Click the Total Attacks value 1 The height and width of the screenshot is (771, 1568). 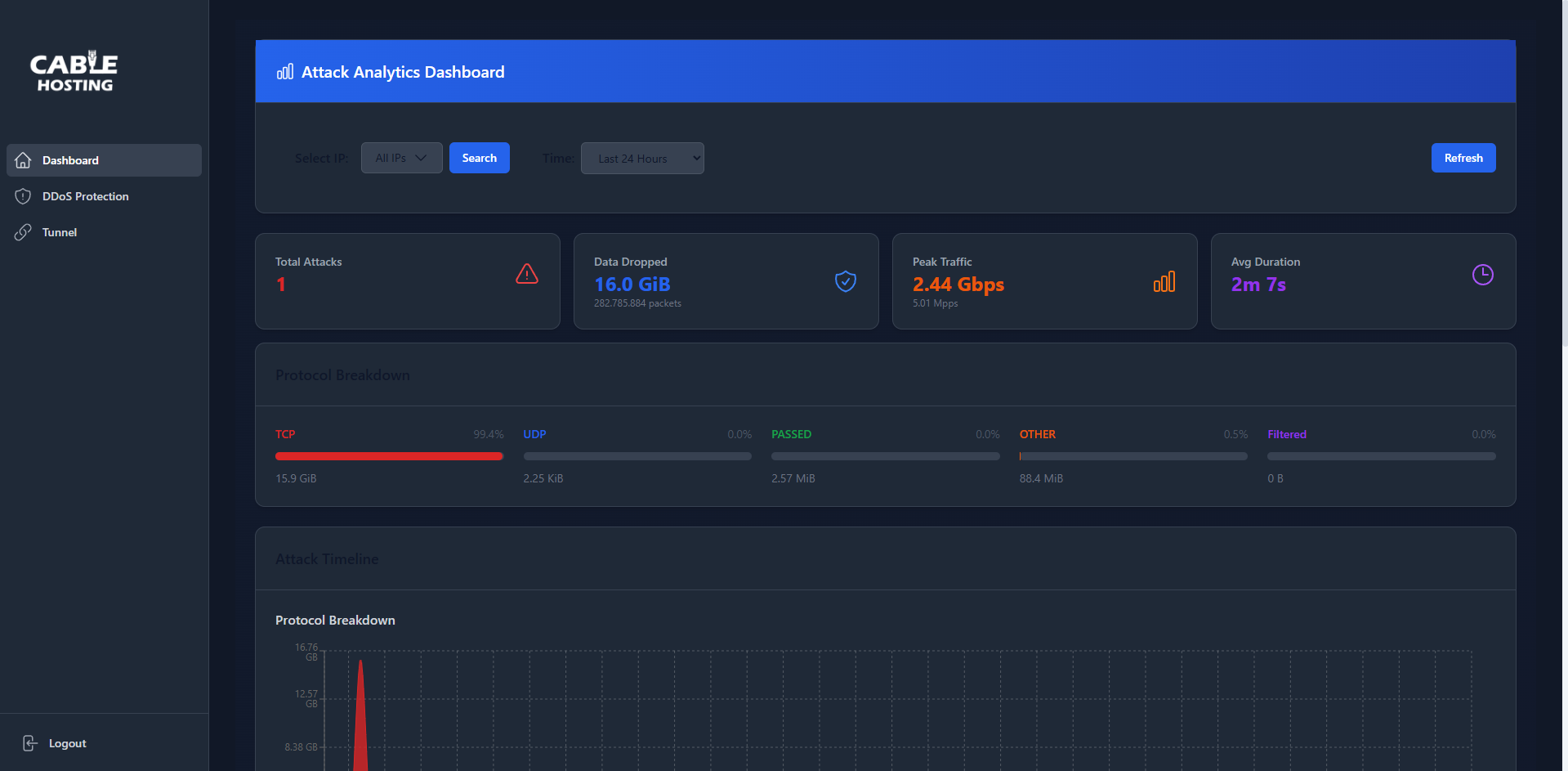coord(281,285)
